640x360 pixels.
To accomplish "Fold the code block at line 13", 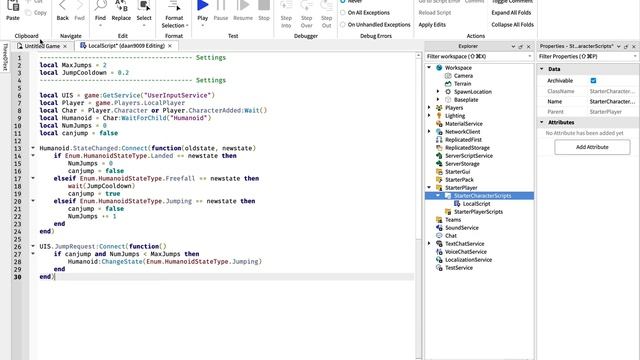I will 33,148.
